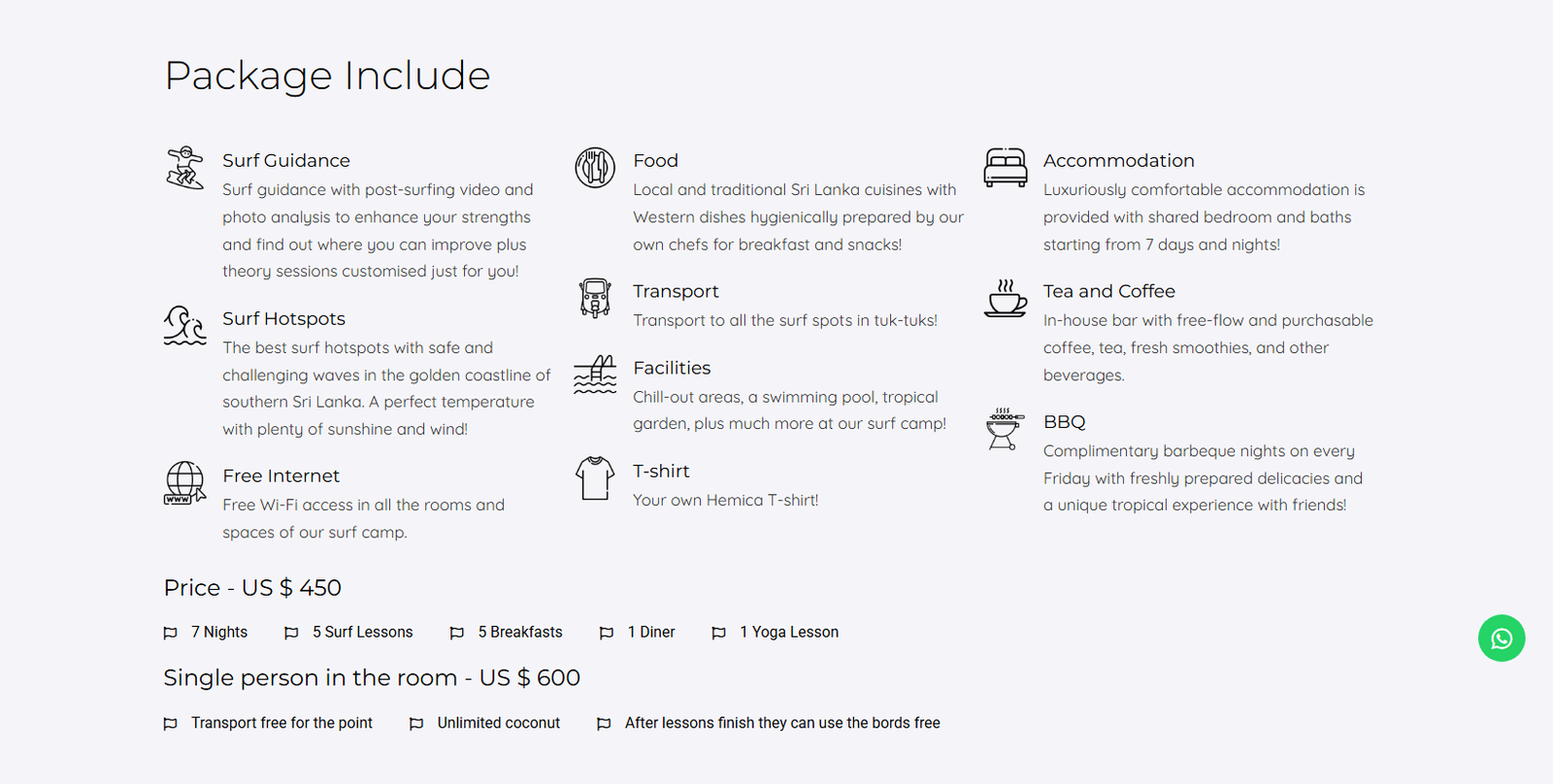Click the globe icon for Free Internet
Screen dimensions: 1553x784
pos(184,482)
